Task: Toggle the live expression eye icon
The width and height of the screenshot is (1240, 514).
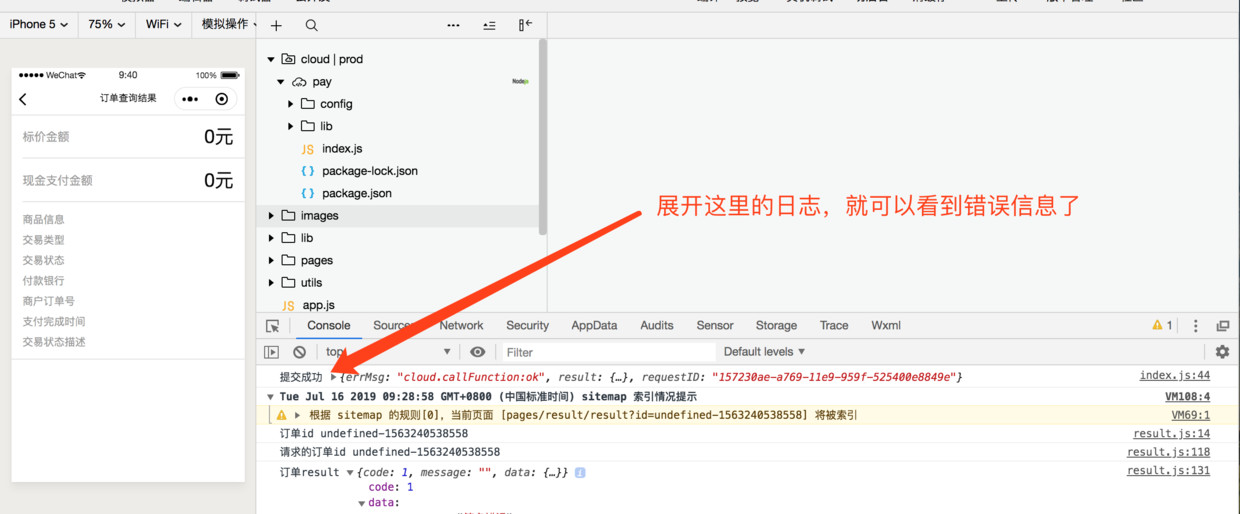Action: 478,352
